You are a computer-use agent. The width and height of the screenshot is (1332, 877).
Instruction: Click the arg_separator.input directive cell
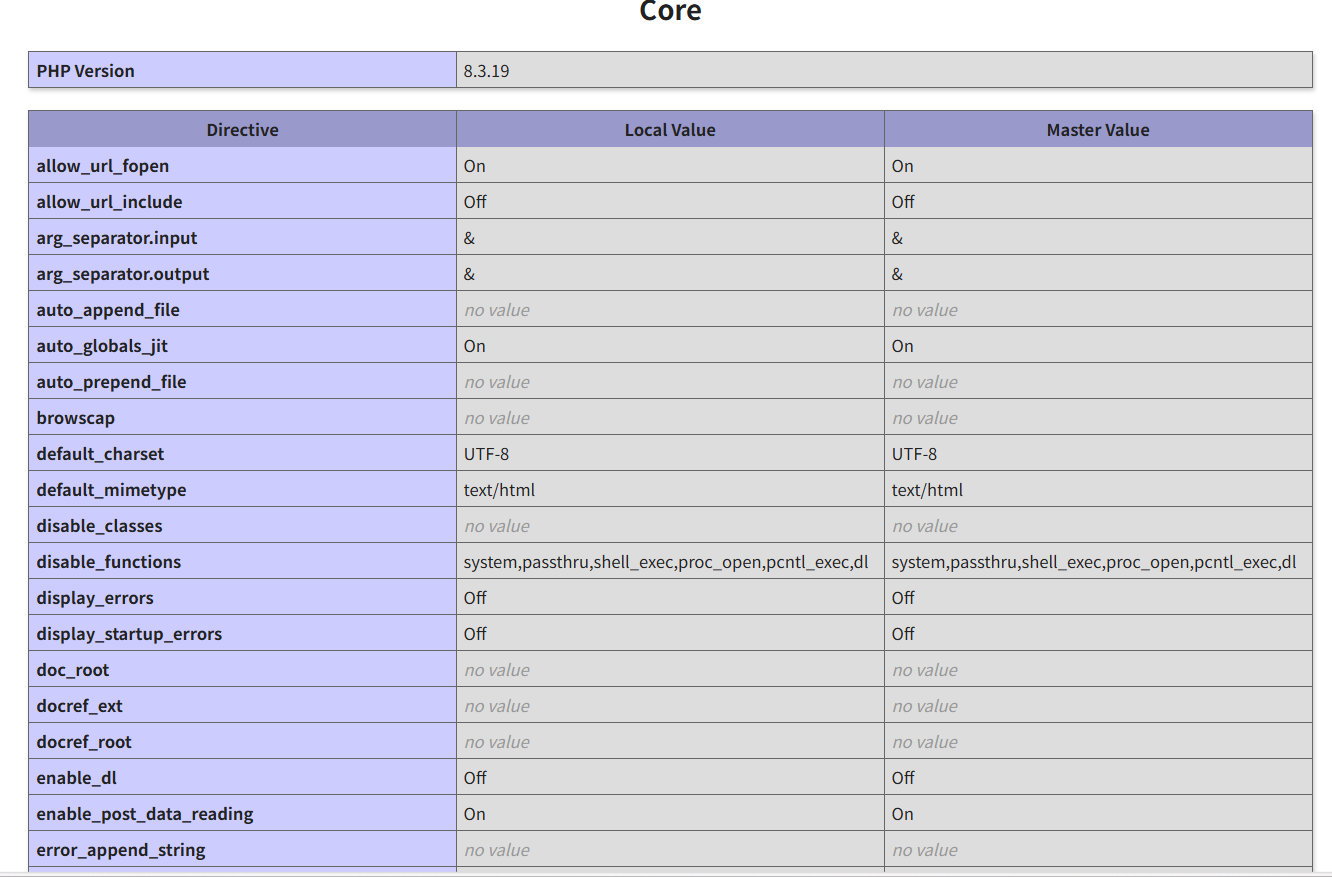click(x=117, y=238)
